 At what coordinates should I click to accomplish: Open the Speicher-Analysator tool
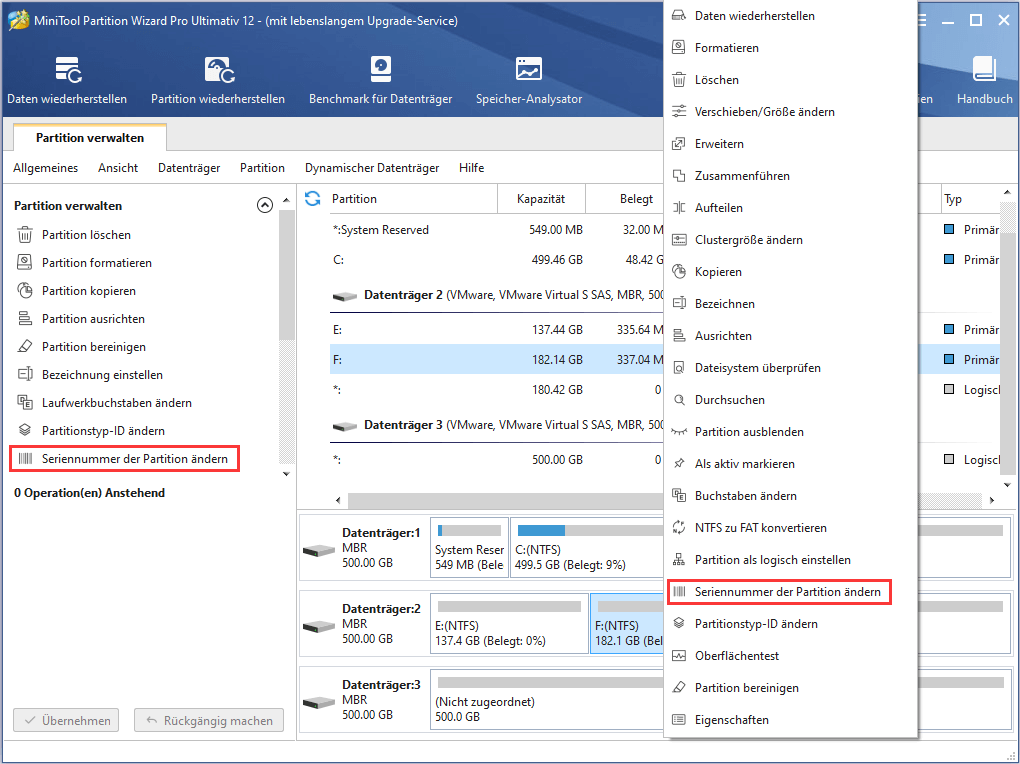click(x=528, y=70)
